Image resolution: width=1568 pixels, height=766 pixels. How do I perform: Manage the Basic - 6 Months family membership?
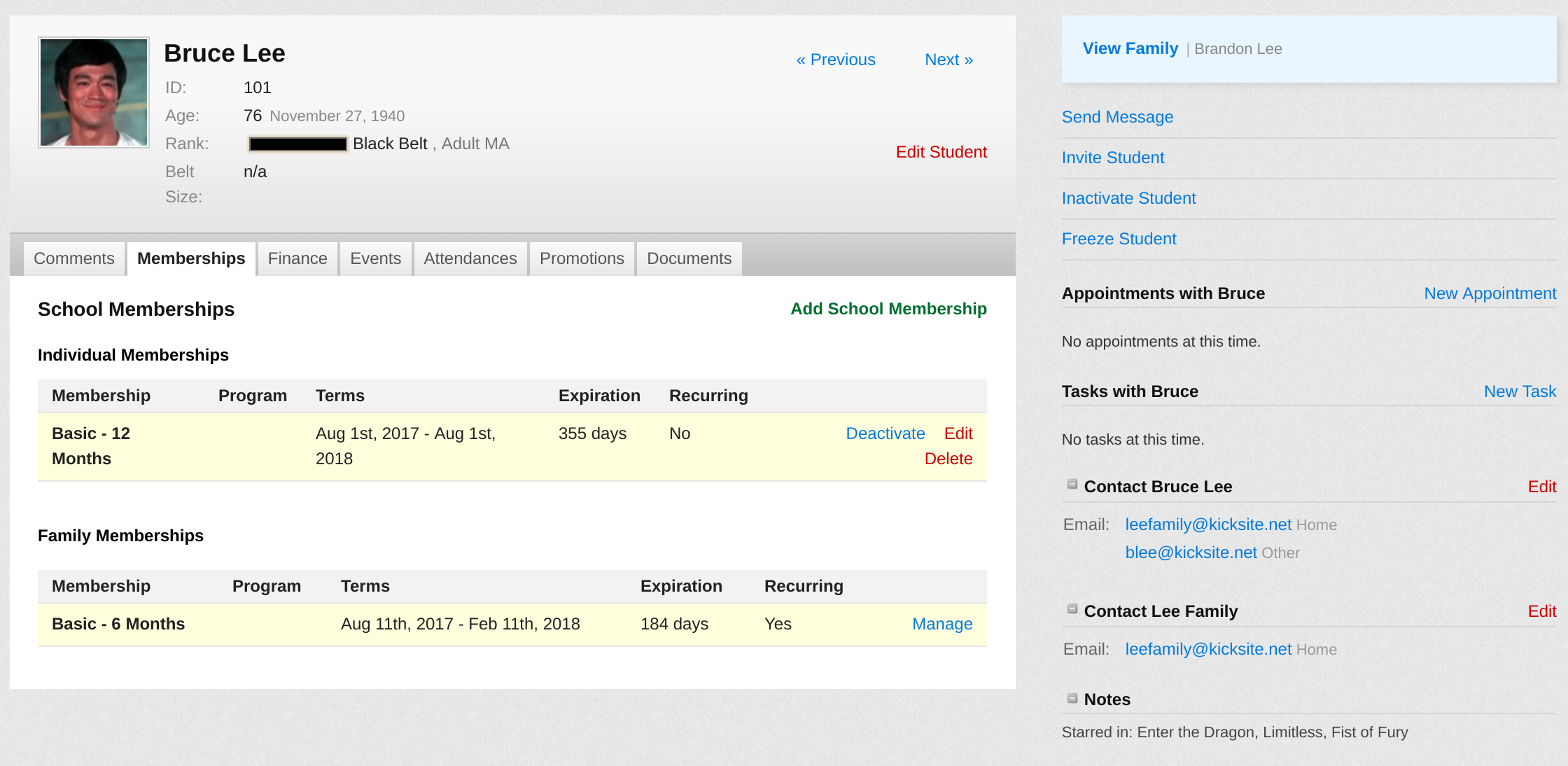pos(941,624)
